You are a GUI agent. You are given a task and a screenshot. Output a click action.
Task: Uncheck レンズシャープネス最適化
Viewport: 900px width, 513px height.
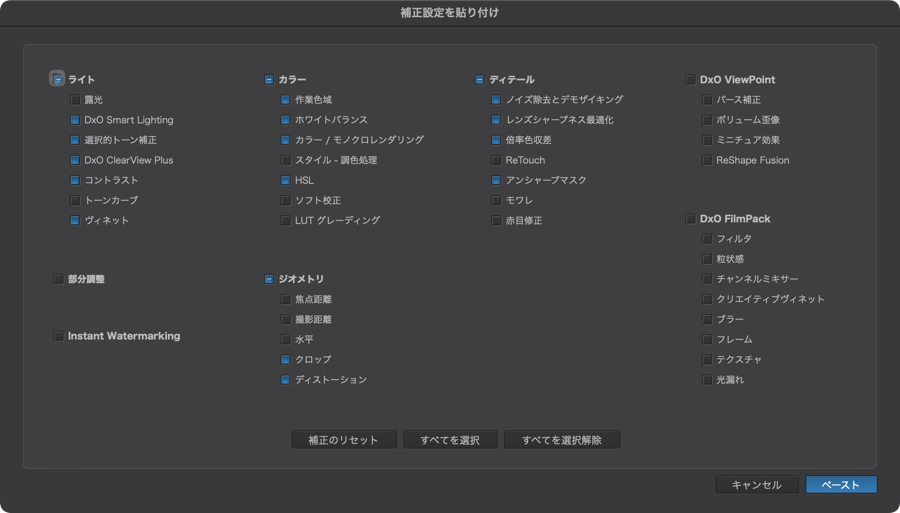[496, 120]
